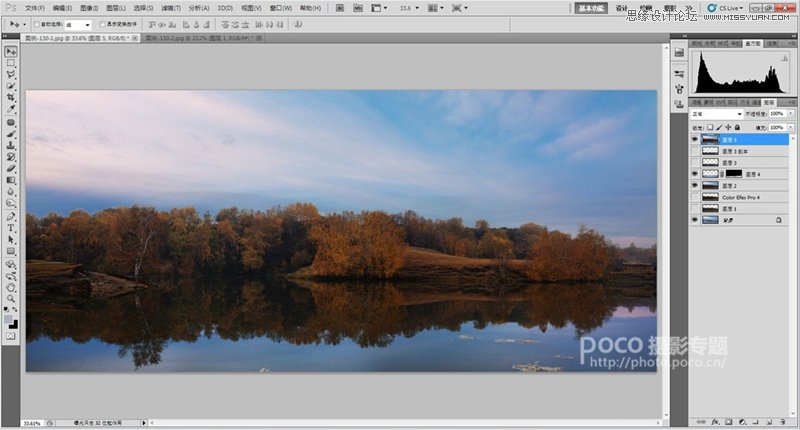This screenshot has height=430, width=800.
Task: Select the Horizontal Type tool
Action: click(x=11, y=228)
